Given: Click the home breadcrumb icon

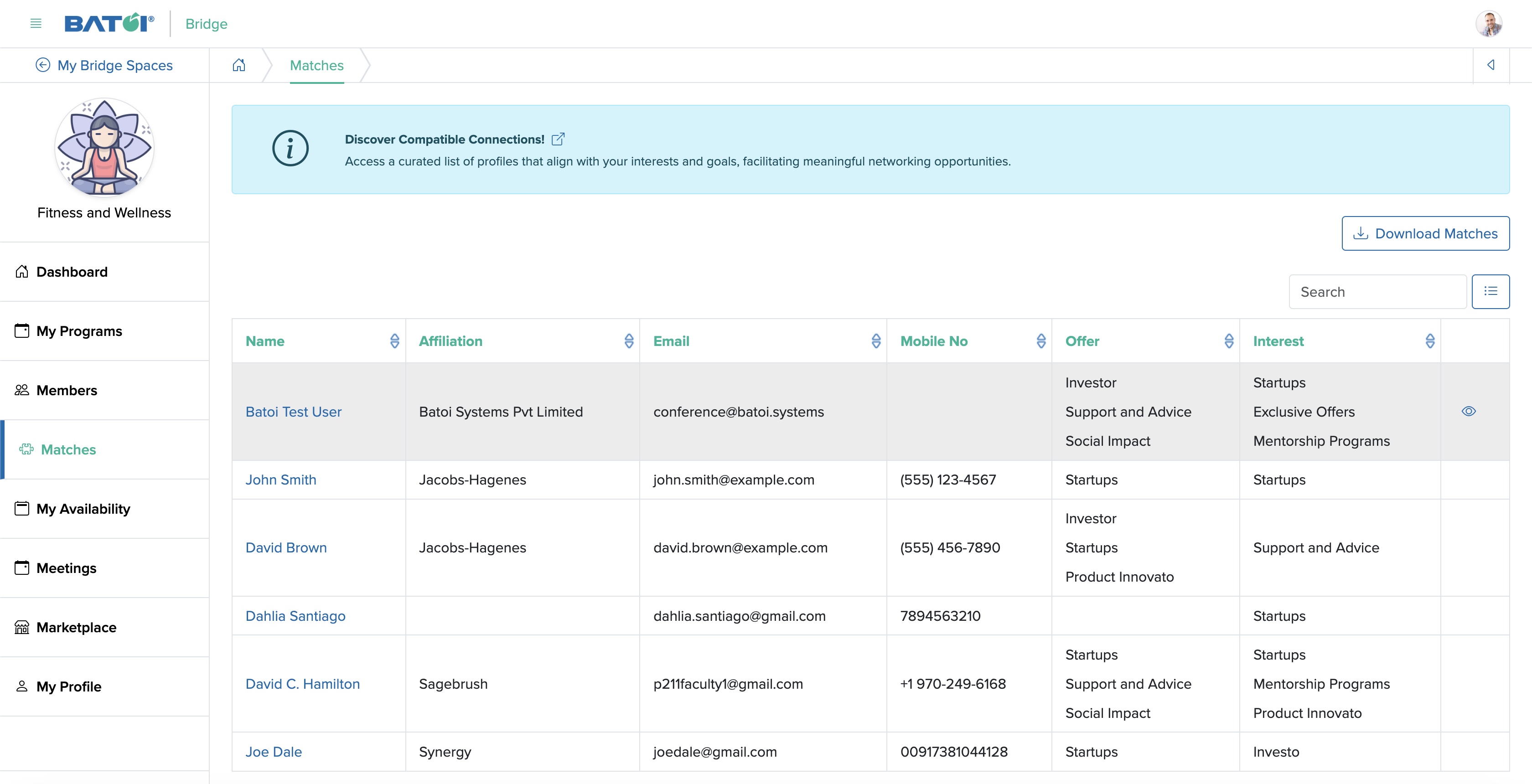Looking at the screenshot, I should click(x=239, y=65).
